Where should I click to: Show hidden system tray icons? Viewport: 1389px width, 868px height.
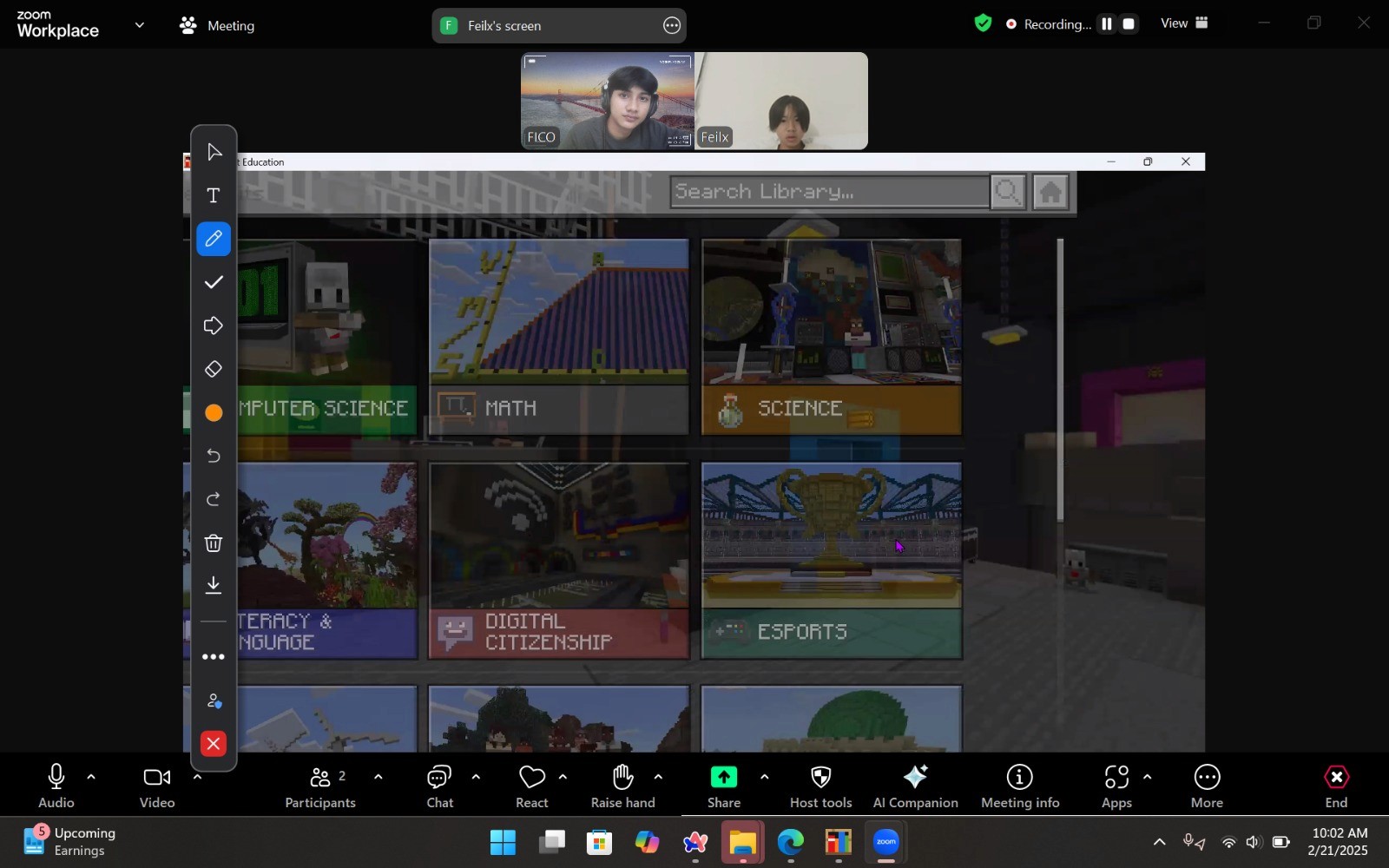coord(1159,842)
